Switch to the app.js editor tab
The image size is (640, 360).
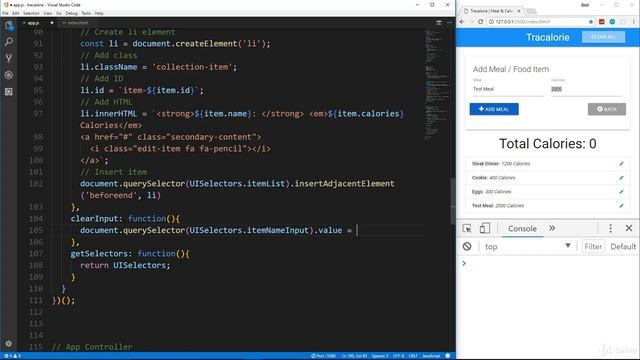[37, 23]
